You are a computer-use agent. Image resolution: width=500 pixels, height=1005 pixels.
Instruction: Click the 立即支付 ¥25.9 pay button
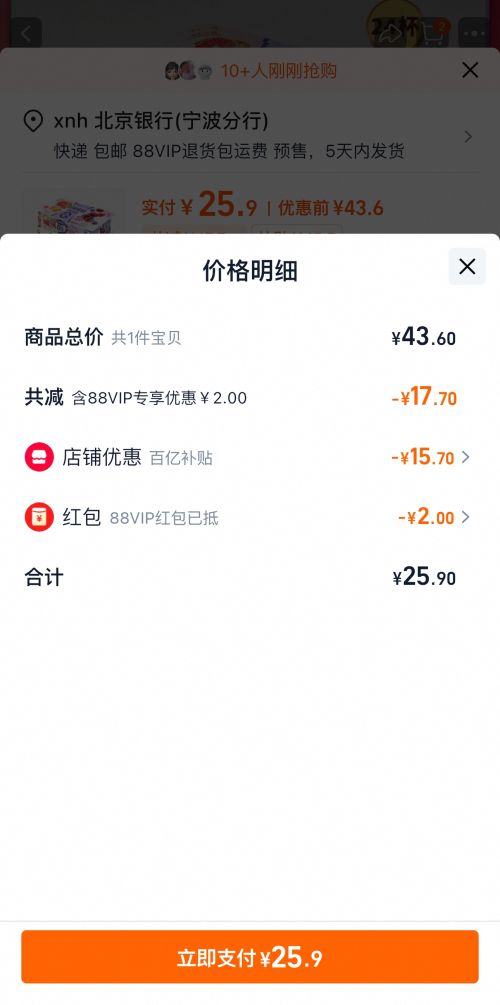point(250,957)
